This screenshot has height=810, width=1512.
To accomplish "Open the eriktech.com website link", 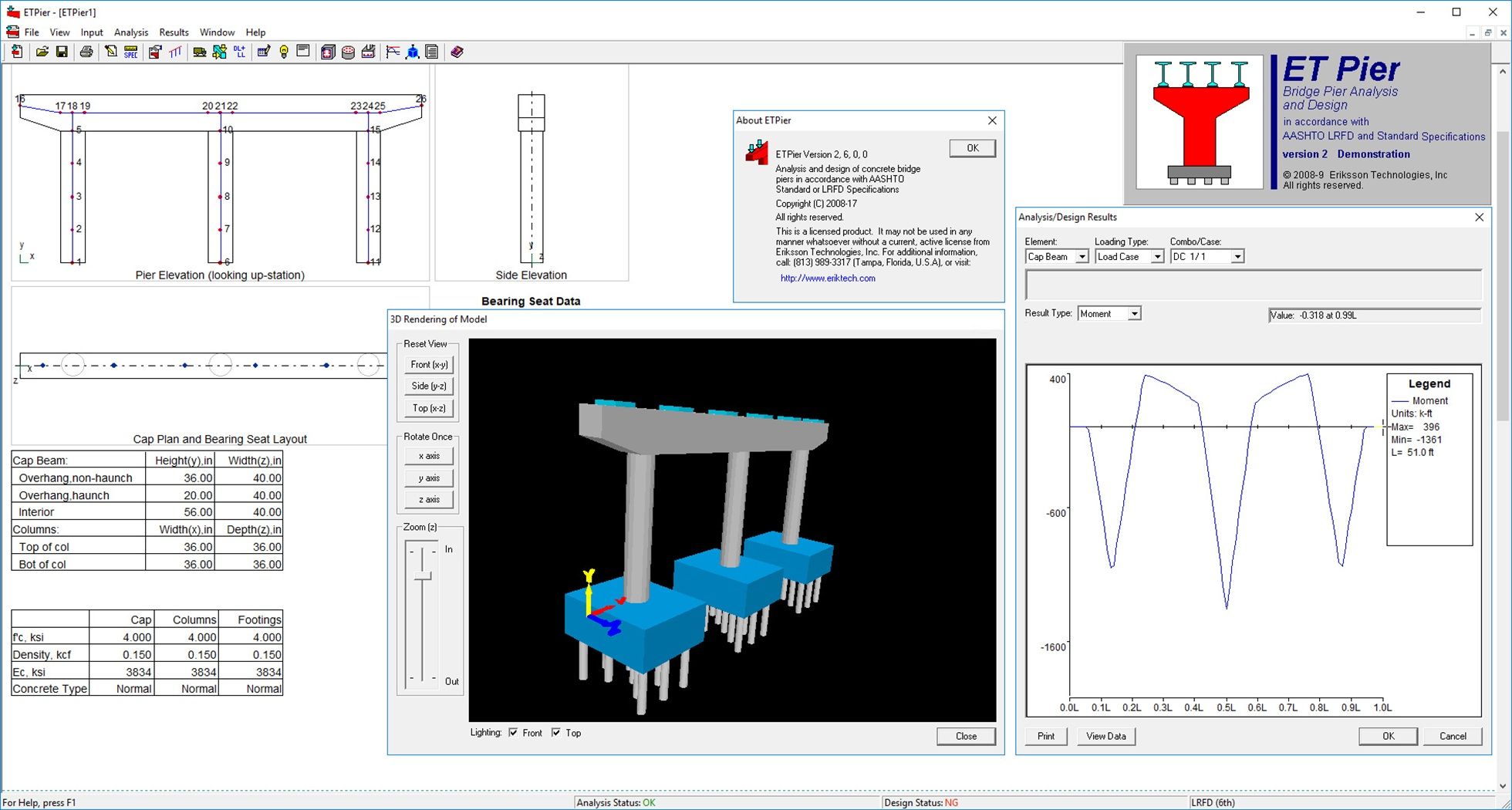I will click(x=827, y=278).
